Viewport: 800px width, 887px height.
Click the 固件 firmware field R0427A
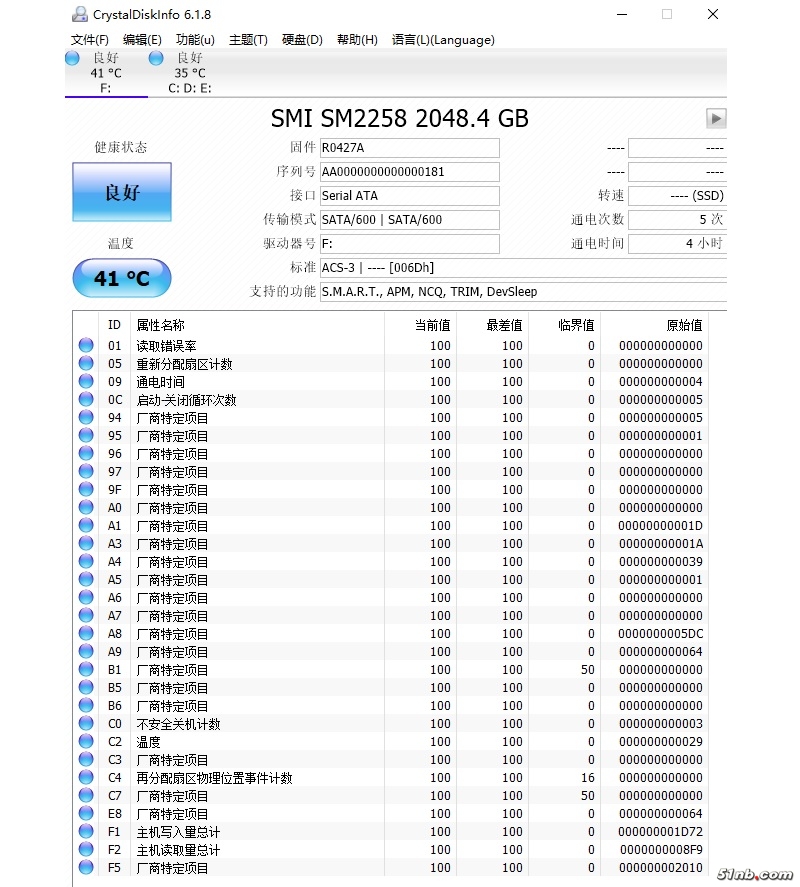[x=409, y=148]
